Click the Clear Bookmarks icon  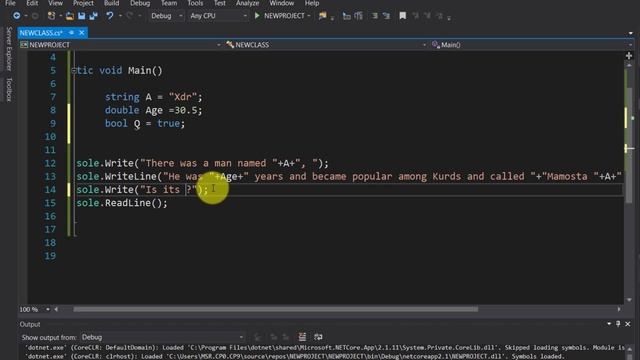[440, 16]
